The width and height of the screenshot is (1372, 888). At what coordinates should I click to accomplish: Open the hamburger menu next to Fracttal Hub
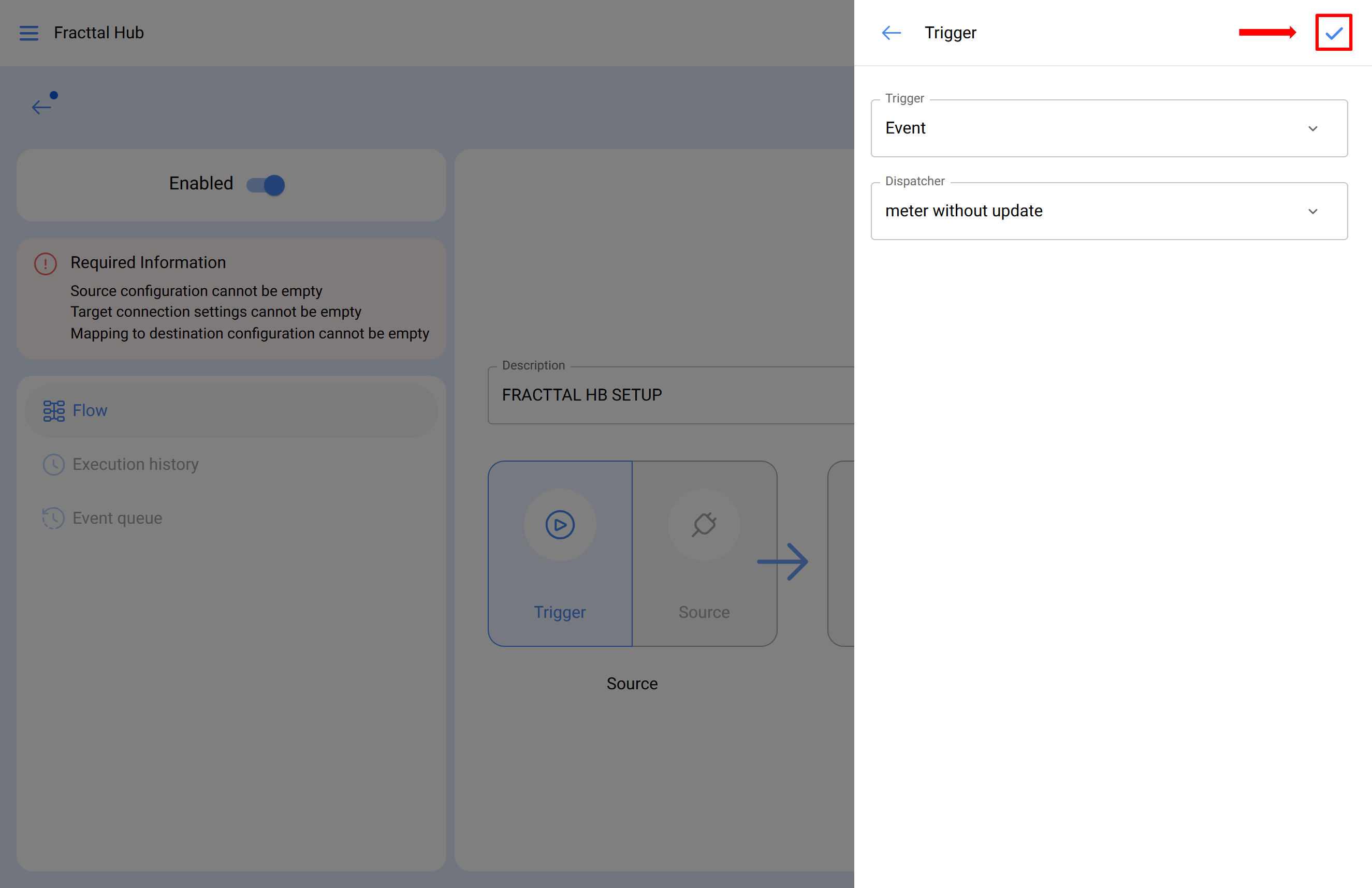click(29, 33)
